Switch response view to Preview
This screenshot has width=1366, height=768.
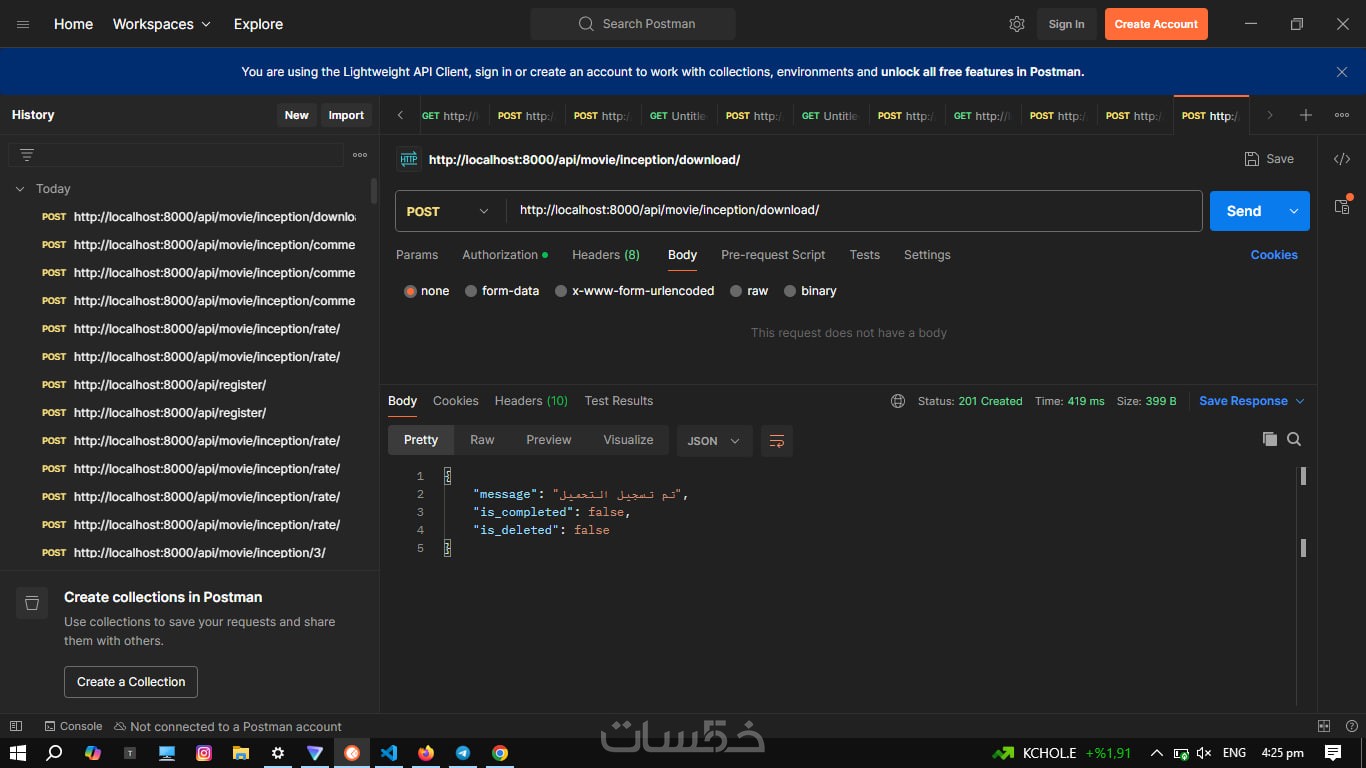click(549, 440)
